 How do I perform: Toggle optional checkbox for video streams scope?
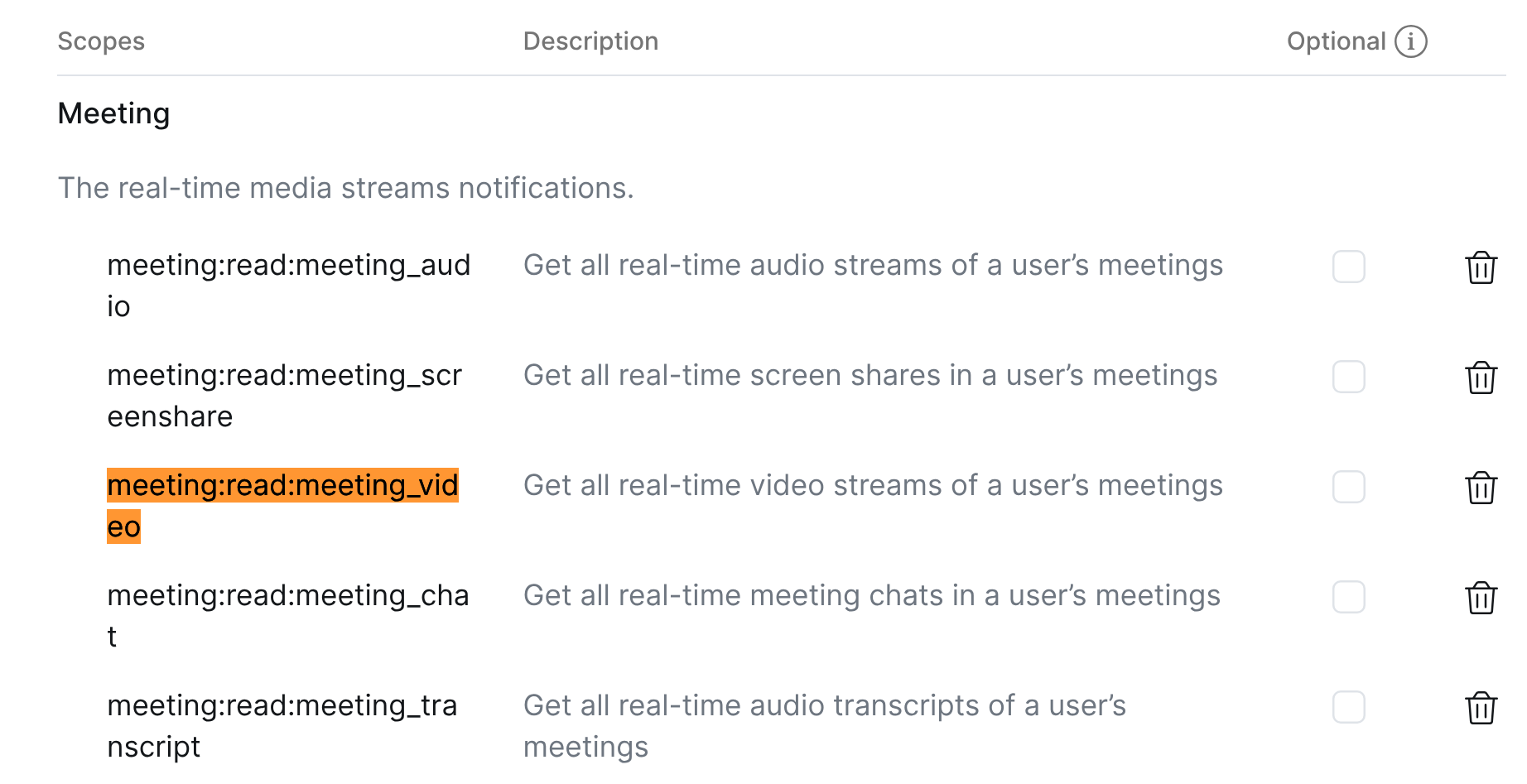1348,487
